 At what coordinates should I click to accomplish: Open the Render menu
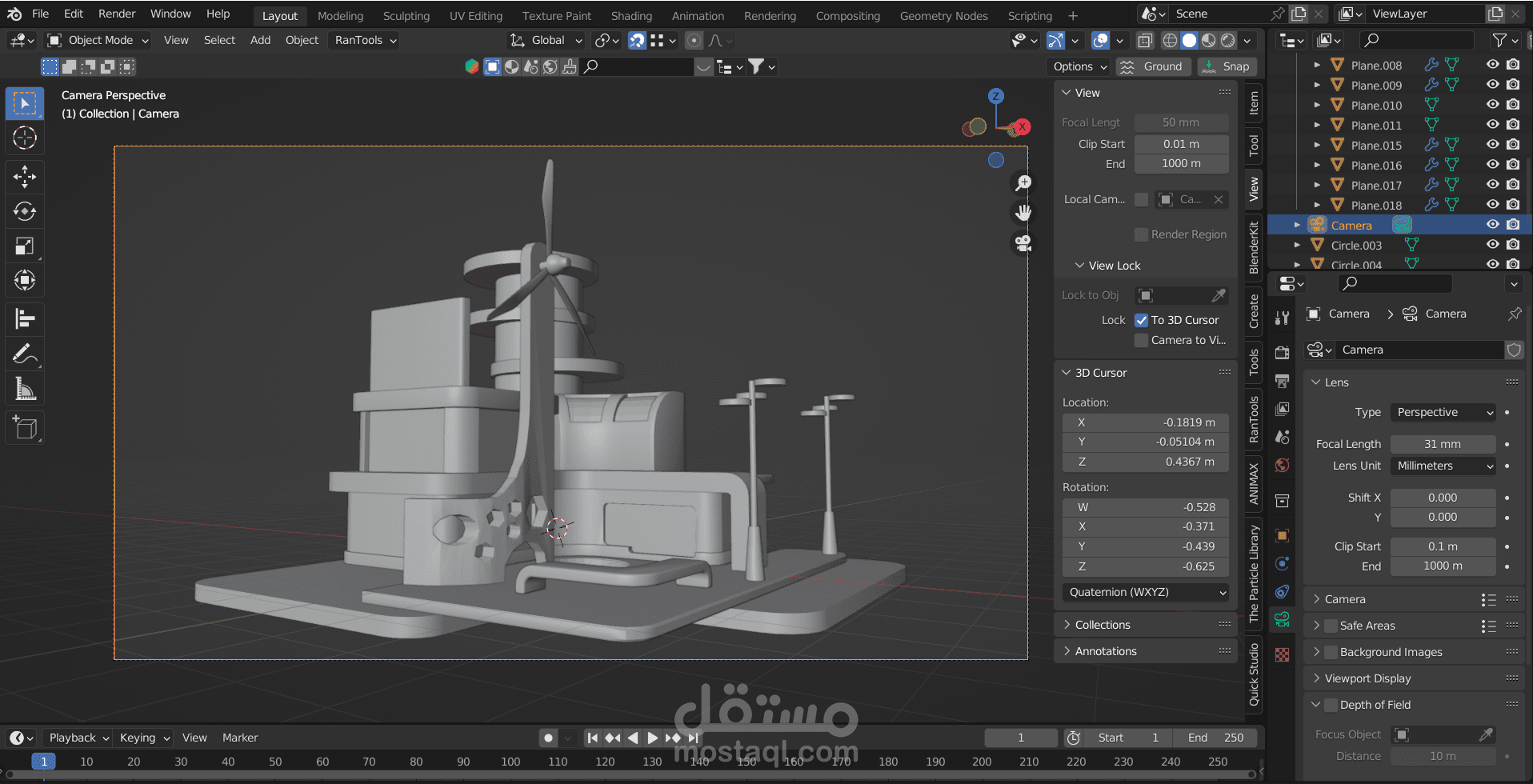point(117,14)
